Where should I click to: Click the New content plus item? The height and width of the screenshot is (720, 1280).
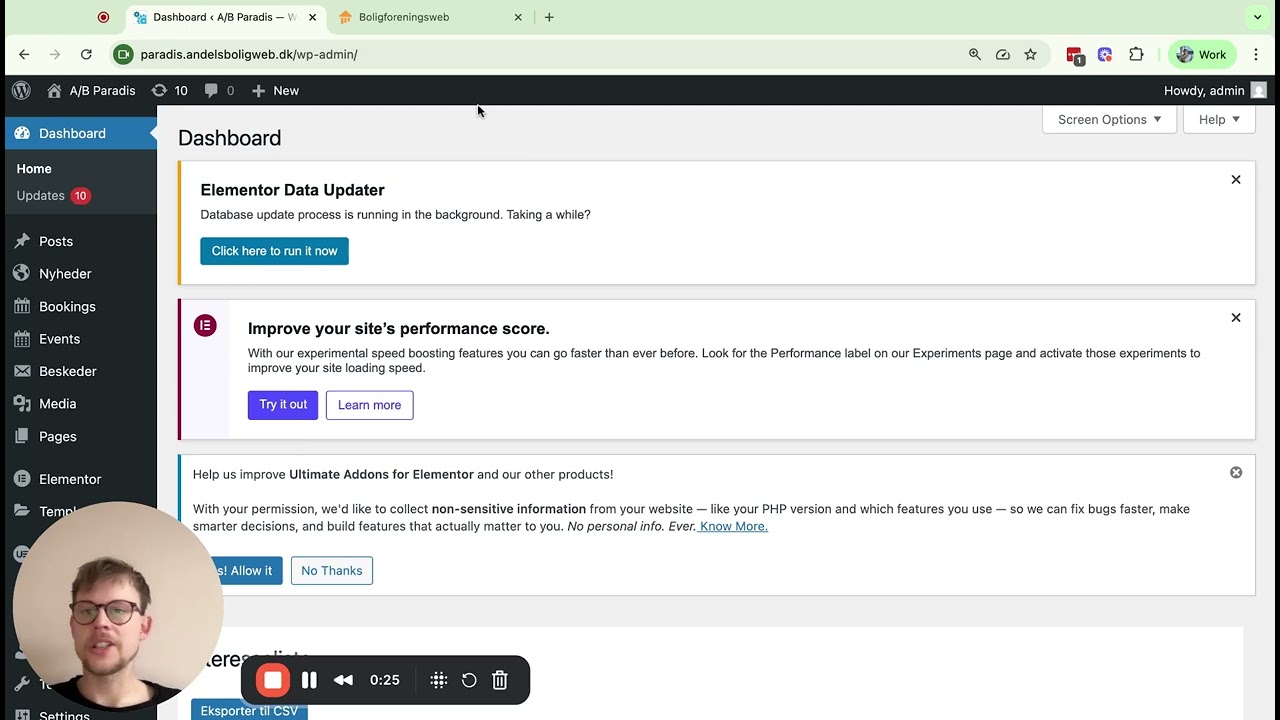pyautogui.click(x=275, y=90)
